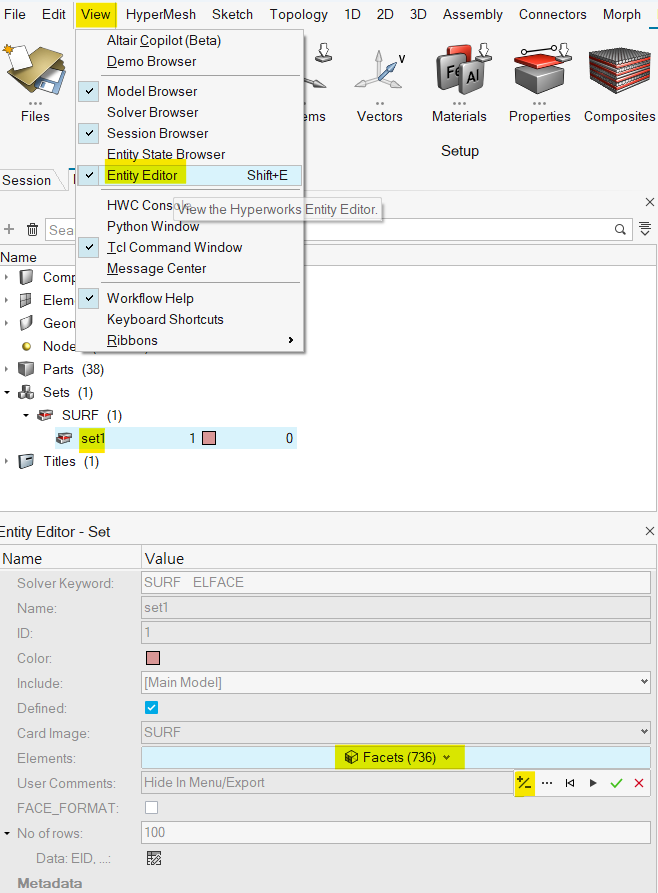Viewport: 658px width, 893px height.
Task: Click the Color swatch in Entity Editor
Action: point(153,658)
